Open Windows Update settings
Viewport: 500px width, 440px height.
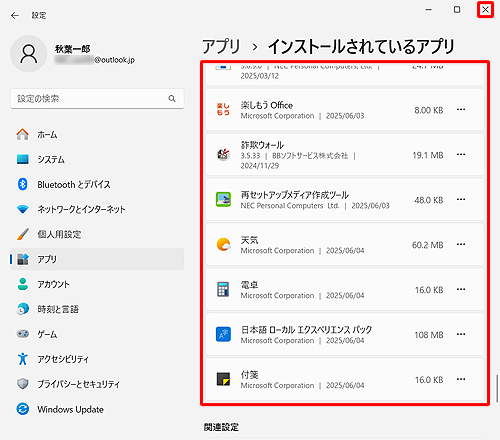click(97, 409)
